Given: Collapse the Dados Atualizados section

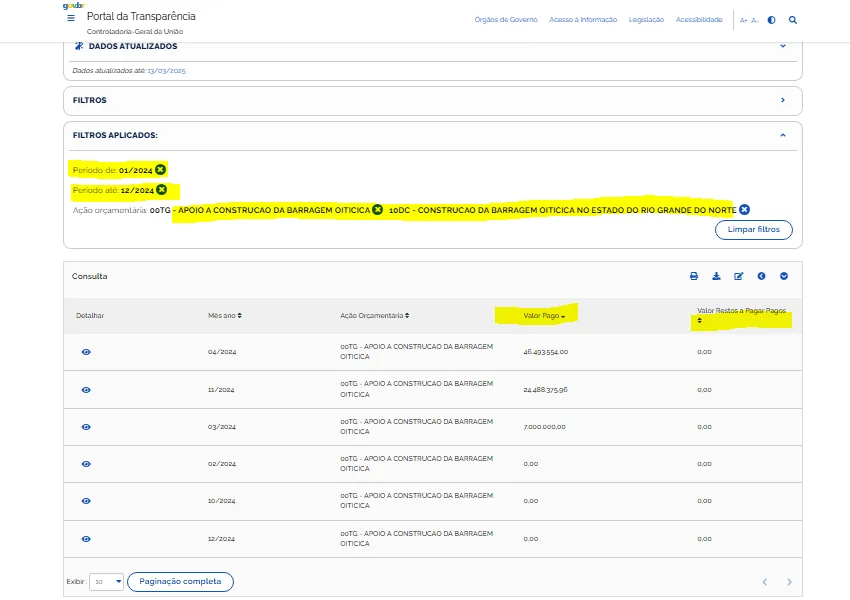Looking at the screenshot, I should pyautogui.click(x=783, y=46).
